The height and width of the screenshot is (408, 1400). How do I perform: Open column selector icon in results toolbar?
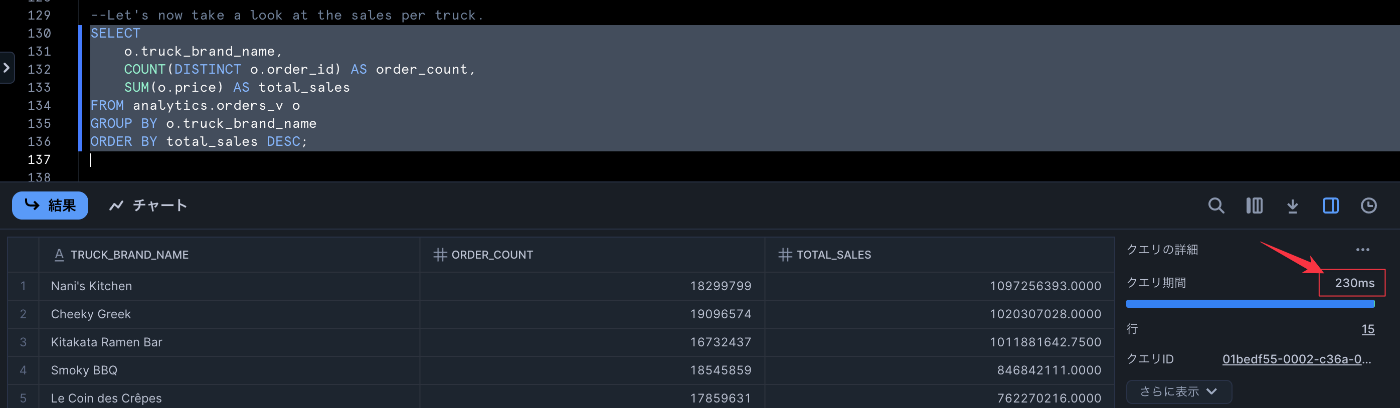pos(1254,205)
